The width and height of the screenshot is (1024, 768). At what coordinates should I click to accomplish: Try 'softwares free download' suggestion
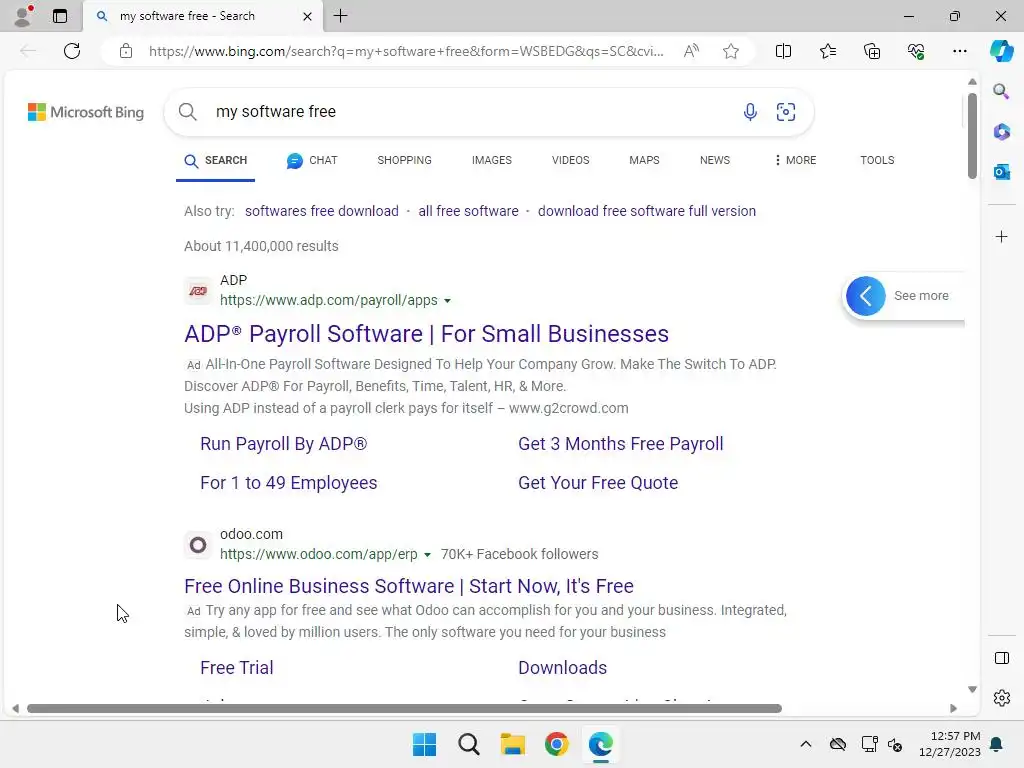click(x=321, y=211)
